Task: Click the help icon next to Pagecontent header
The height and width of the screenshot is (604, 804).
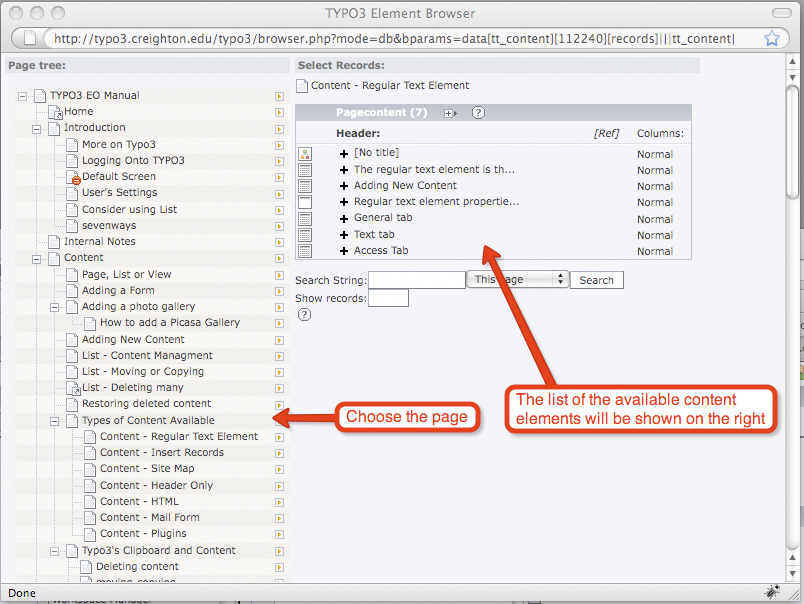Action: click(478, 113)
